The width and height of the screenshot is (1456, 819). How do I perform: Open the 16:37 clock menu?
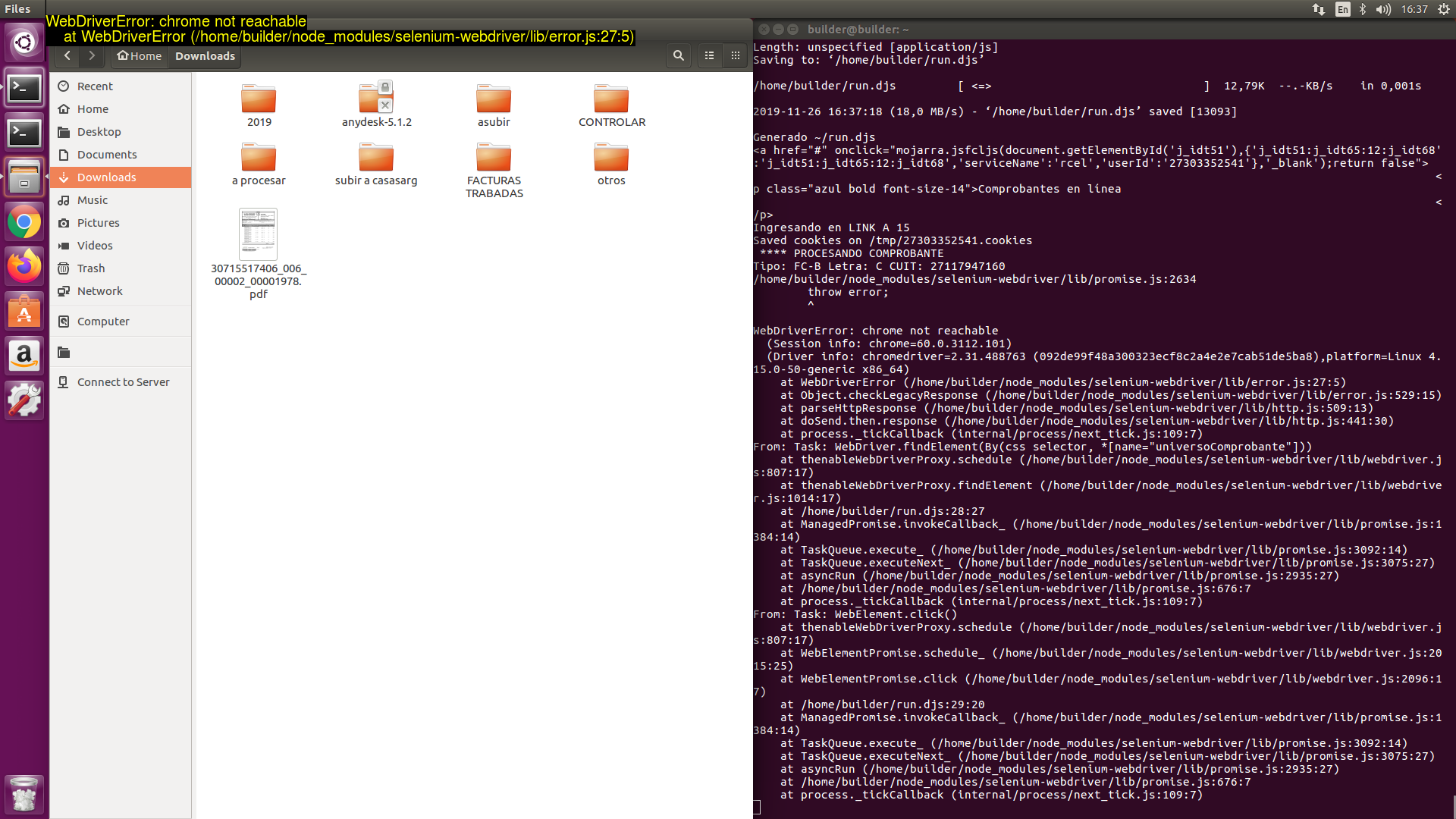[1414, 9]
